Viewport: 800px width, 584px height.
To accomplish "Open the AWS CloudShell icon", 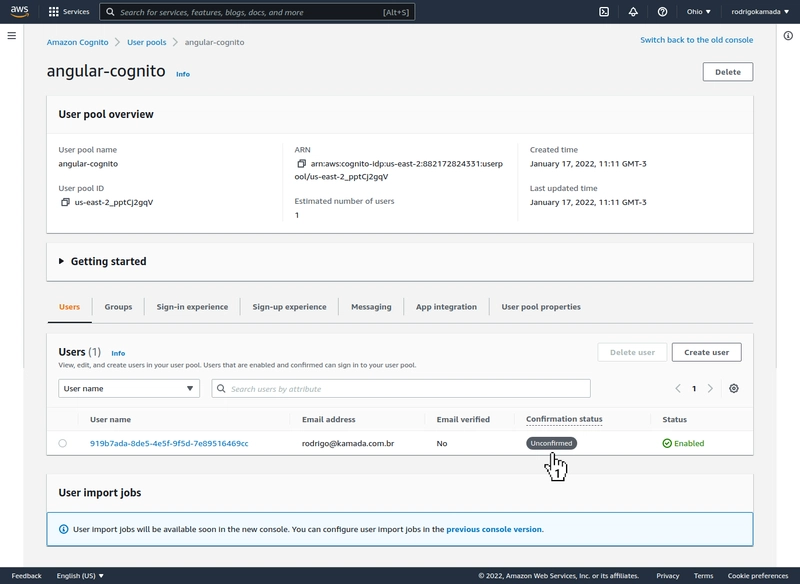I will click(x=604, y=12).
